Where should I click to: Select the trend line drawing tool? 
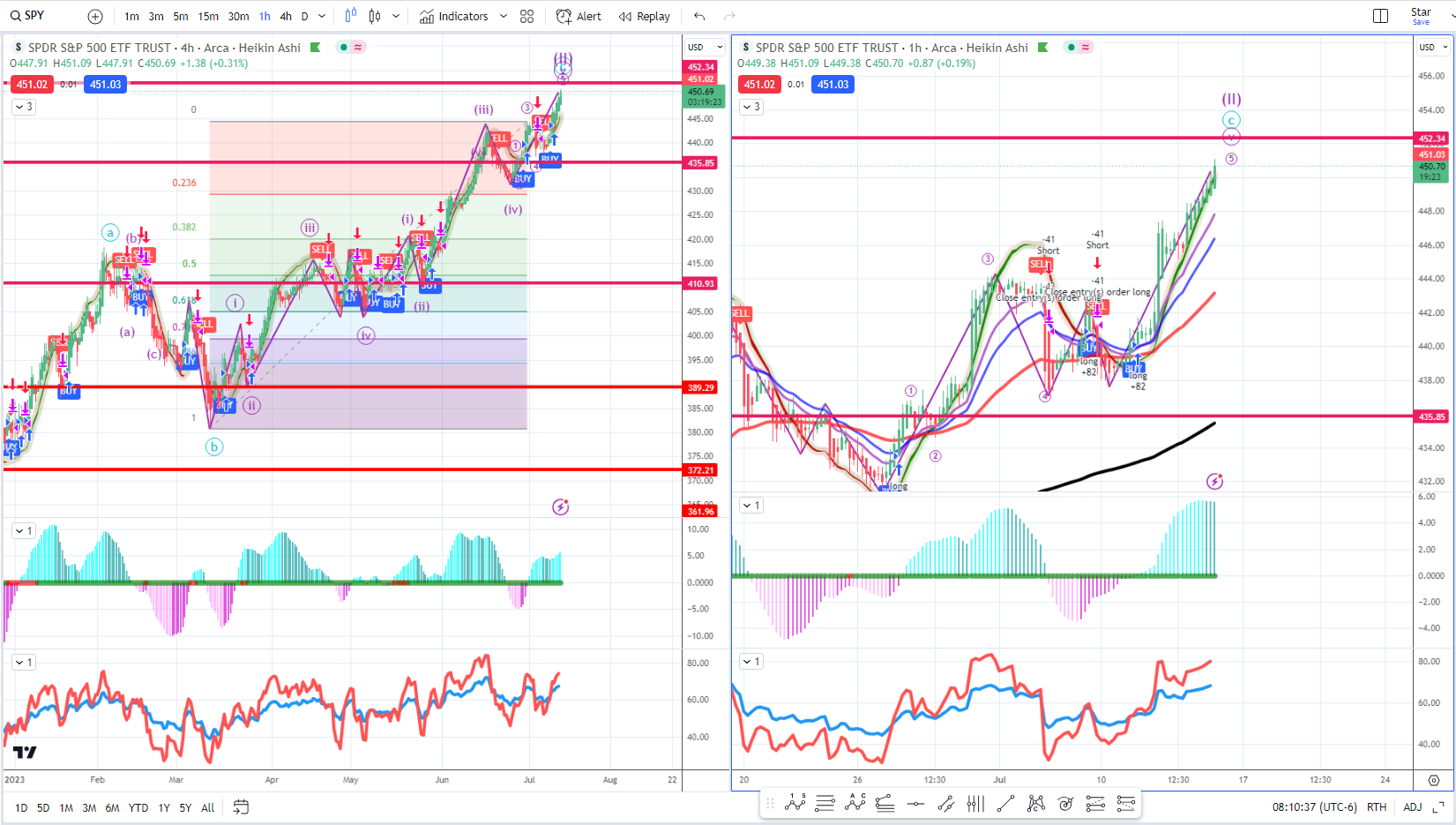(1005, 803)
